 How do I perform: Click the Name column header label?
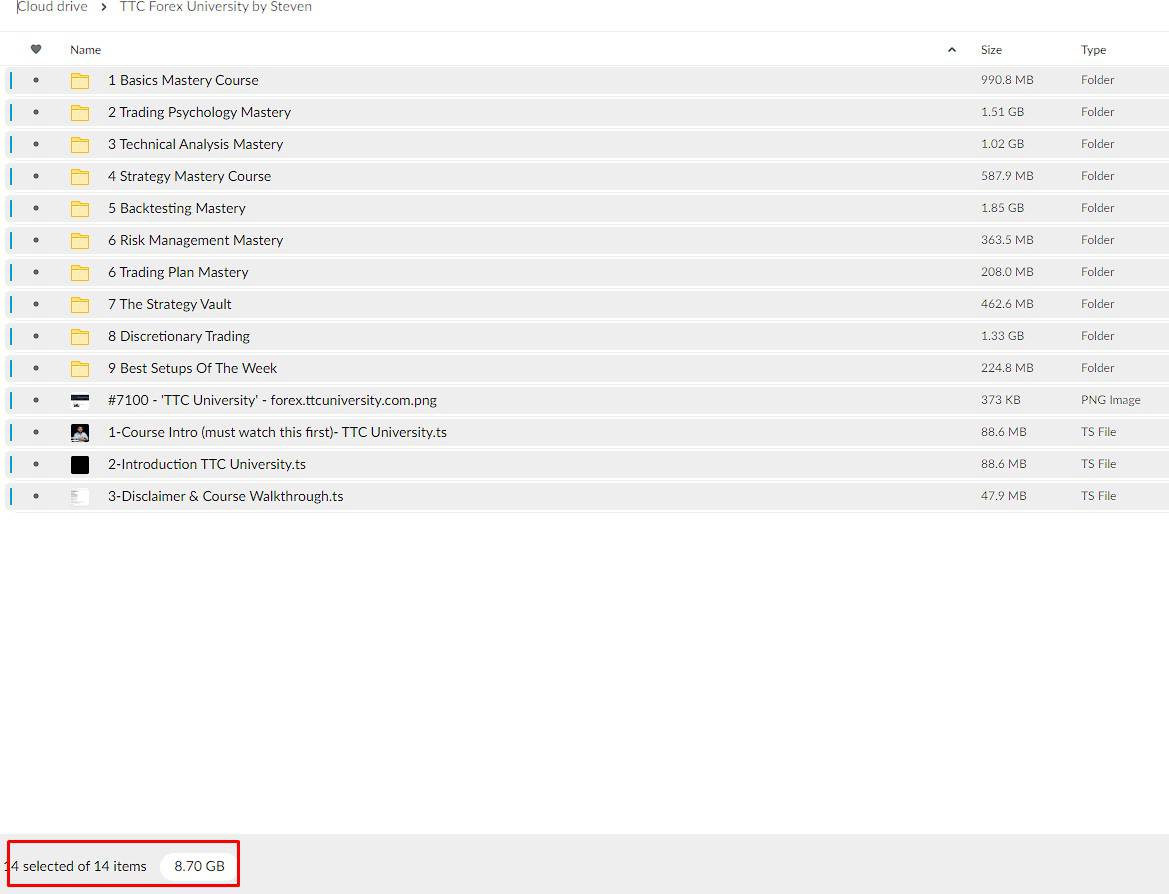click(85, 50)
